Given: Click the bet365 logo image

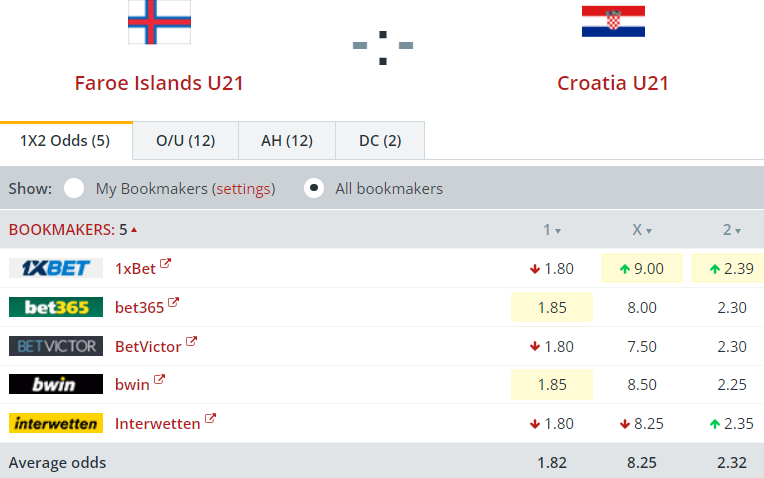Looking at the screenshot, I should [x=56, y=307].
